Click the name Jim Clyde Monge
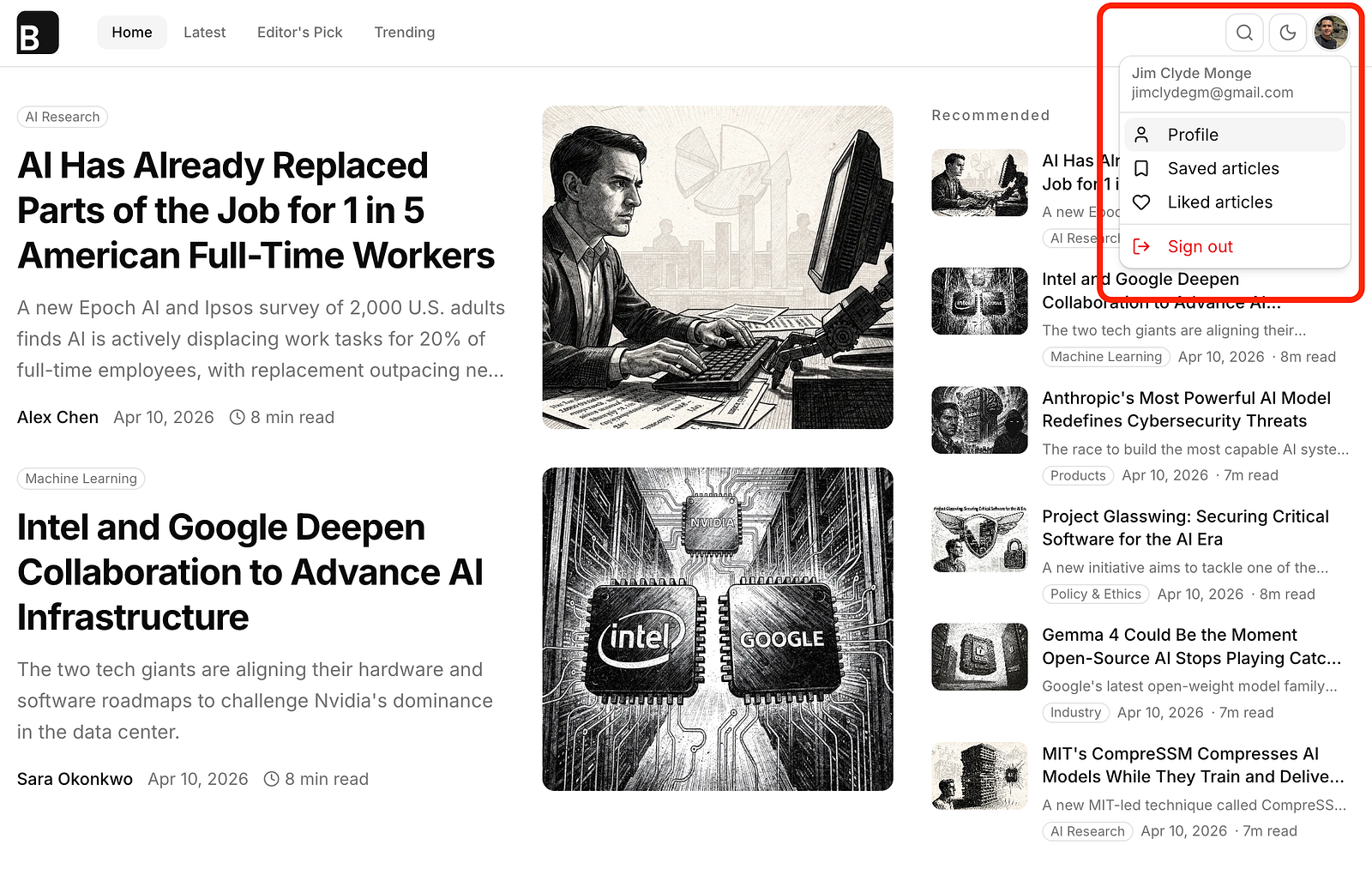This screenshot has height=869, width=1372. click(x=1191, y=73)
